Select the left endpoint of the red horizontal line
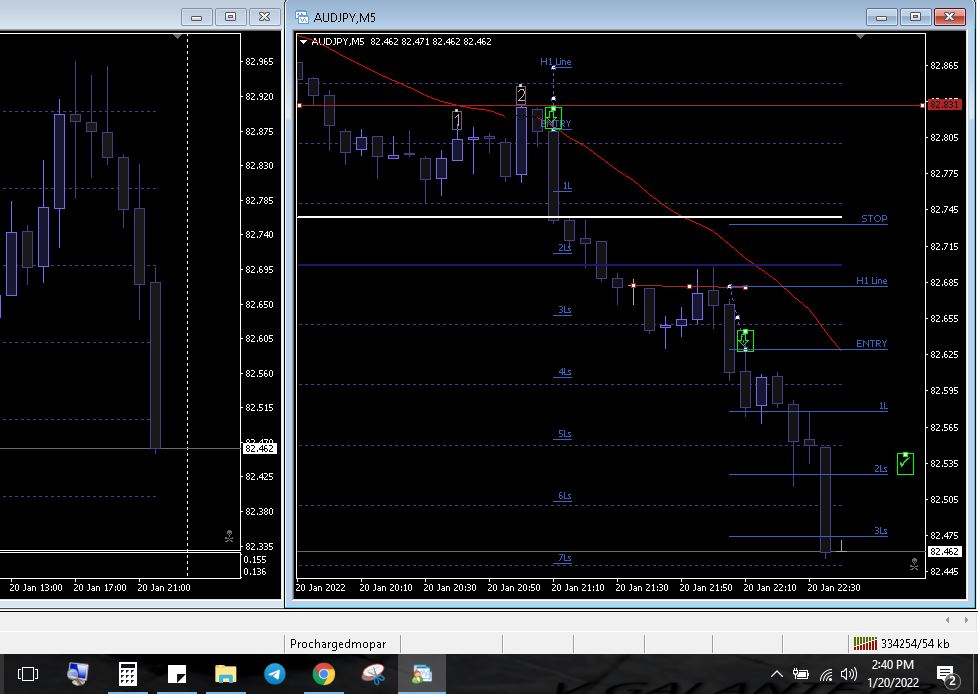 pyautogui.click(x=299, y=105)
